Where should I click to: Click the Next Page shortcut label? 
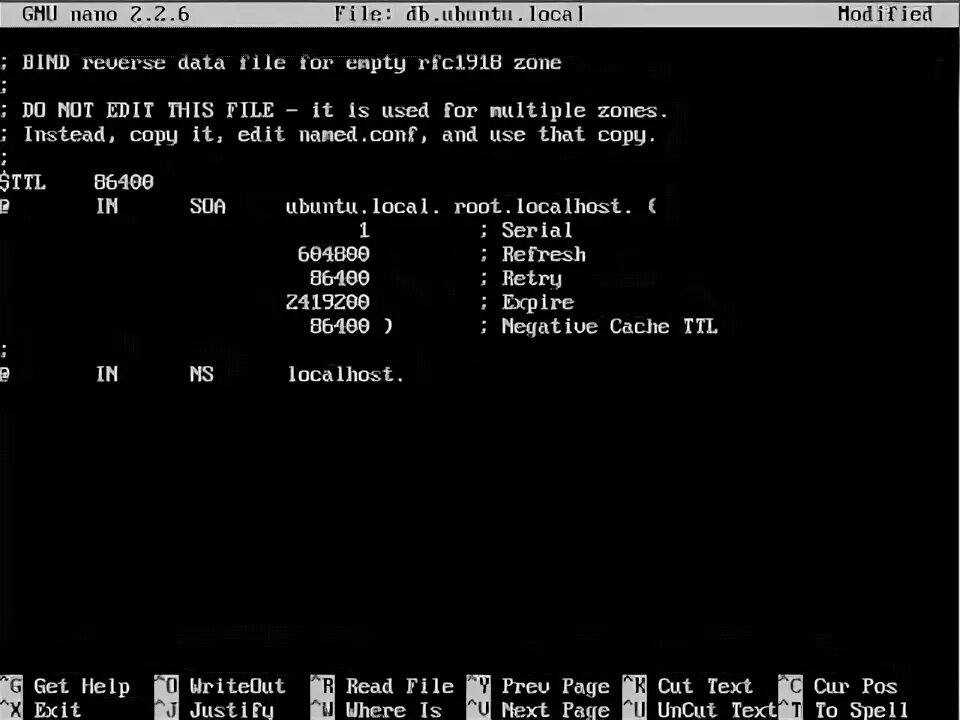555,710
